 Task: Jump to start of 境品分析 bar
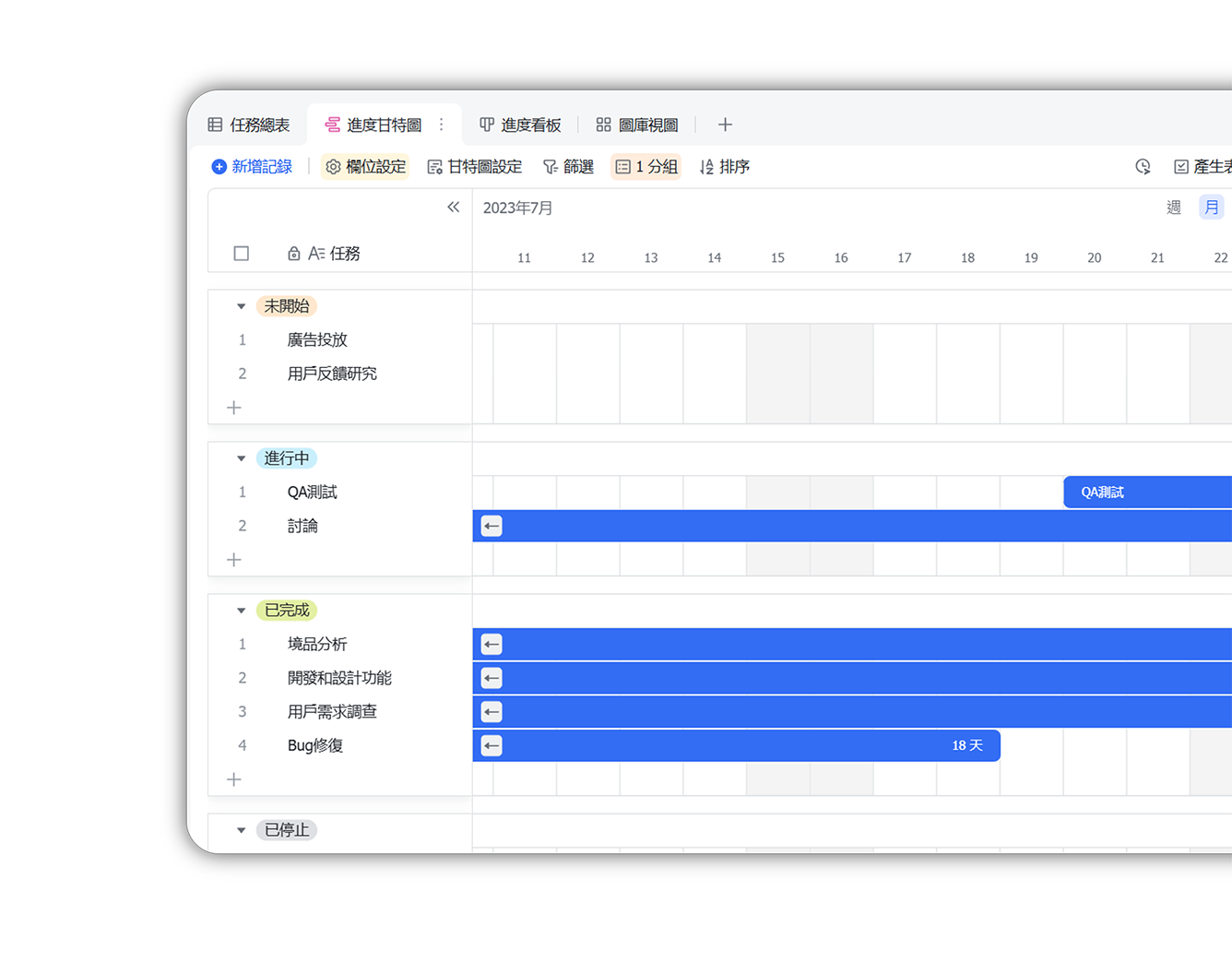492,644
